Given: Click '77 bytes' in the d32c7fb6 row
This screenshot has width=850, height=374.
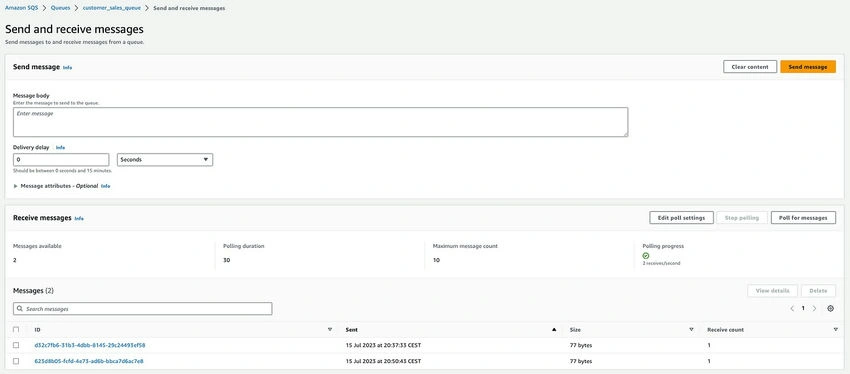Looking at the screenshot, I should pos(581,345).
